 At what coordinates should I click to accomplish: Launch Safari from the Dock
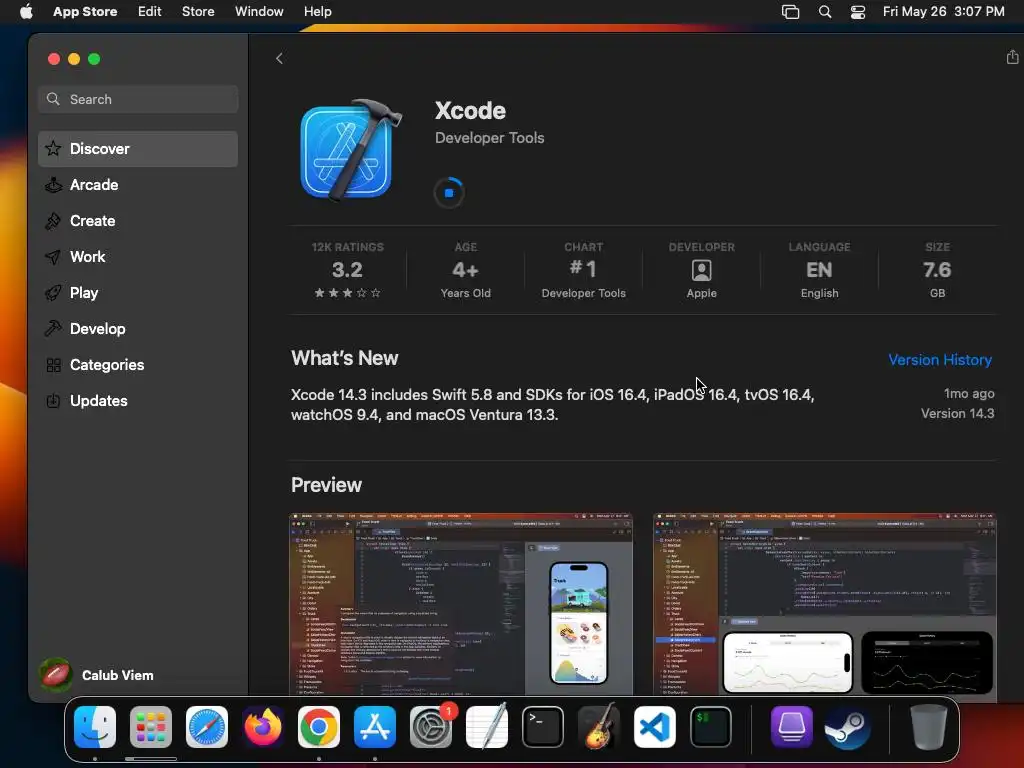click(x=207, y=727)
